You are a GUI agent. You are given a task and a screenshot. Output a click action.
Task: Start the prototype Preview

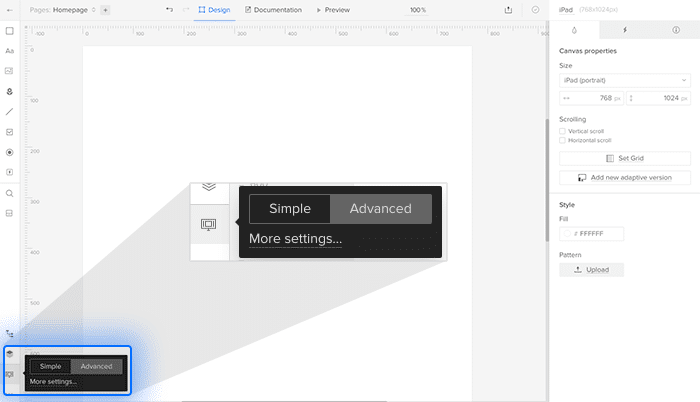333,10
